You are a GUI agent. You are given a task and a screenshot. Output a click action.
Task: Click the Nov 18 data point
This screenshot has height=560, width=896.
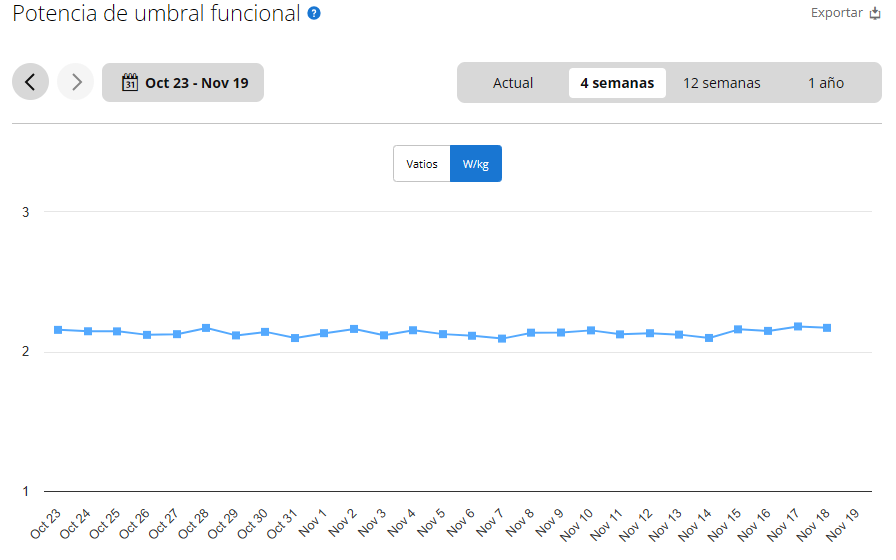(x=827, y=328)
